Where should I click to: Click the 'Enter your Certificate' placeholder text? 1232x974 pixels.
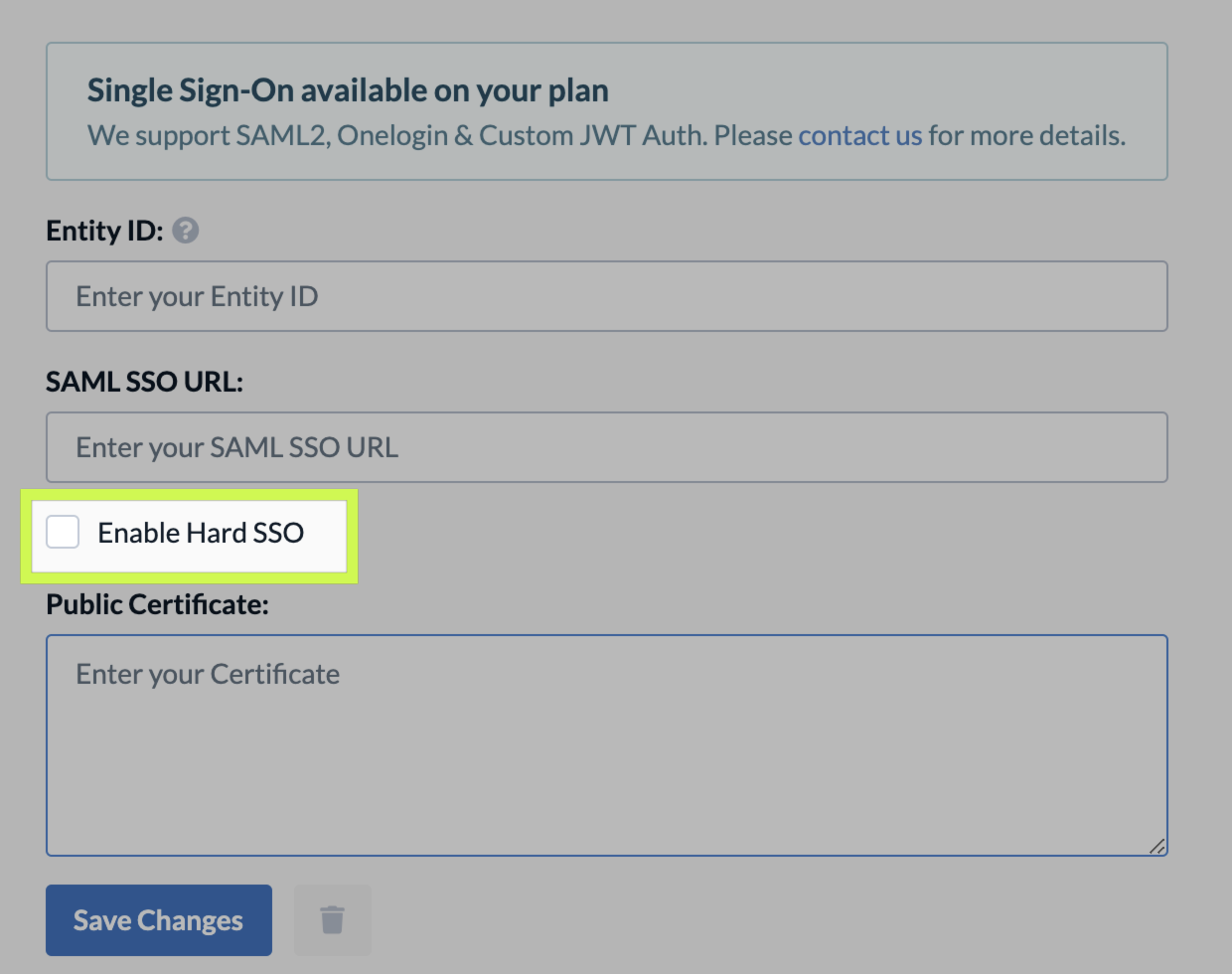point(208,674)
